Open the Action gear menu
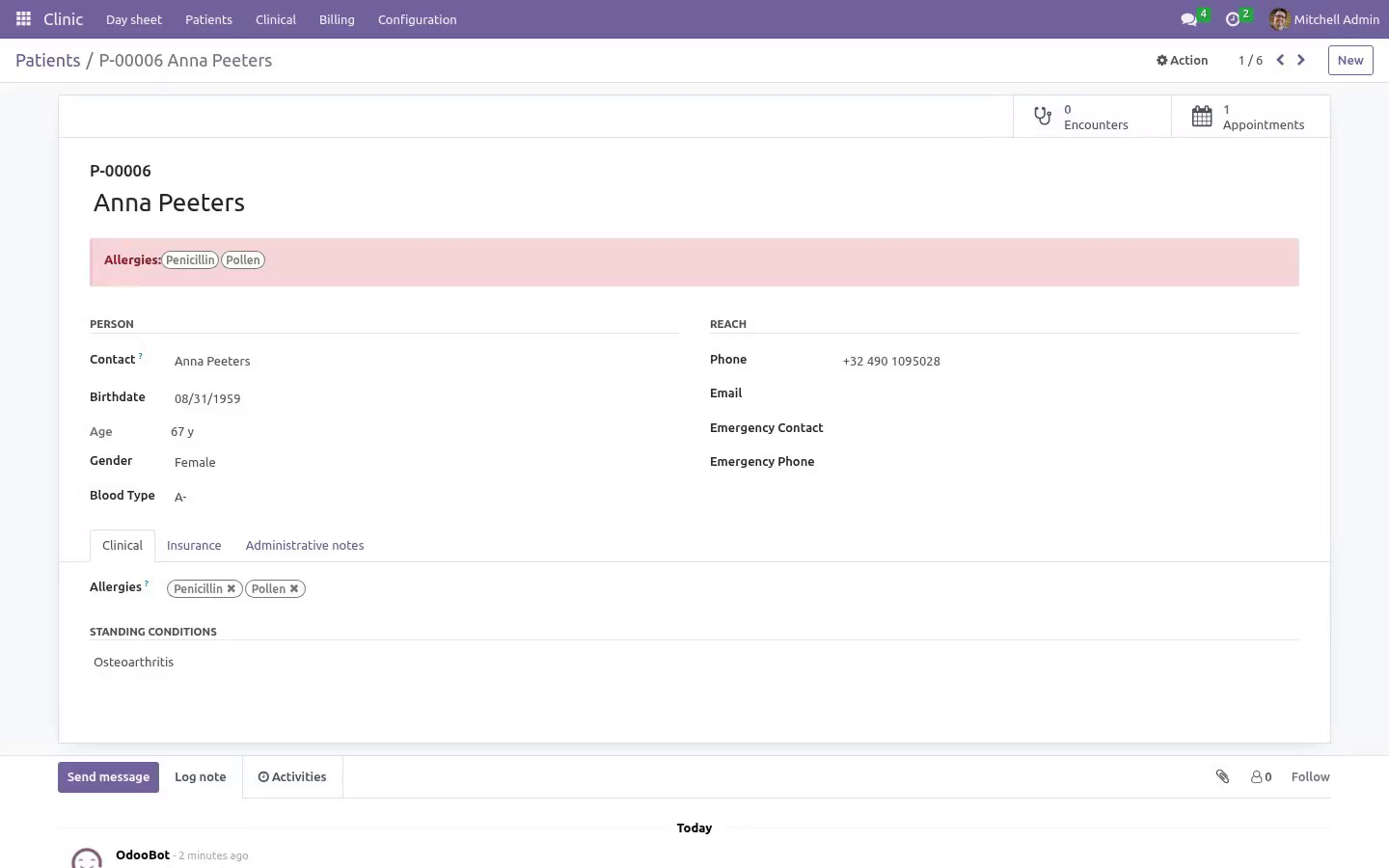Viewport: 1389px width, 868px height. 1182,60
